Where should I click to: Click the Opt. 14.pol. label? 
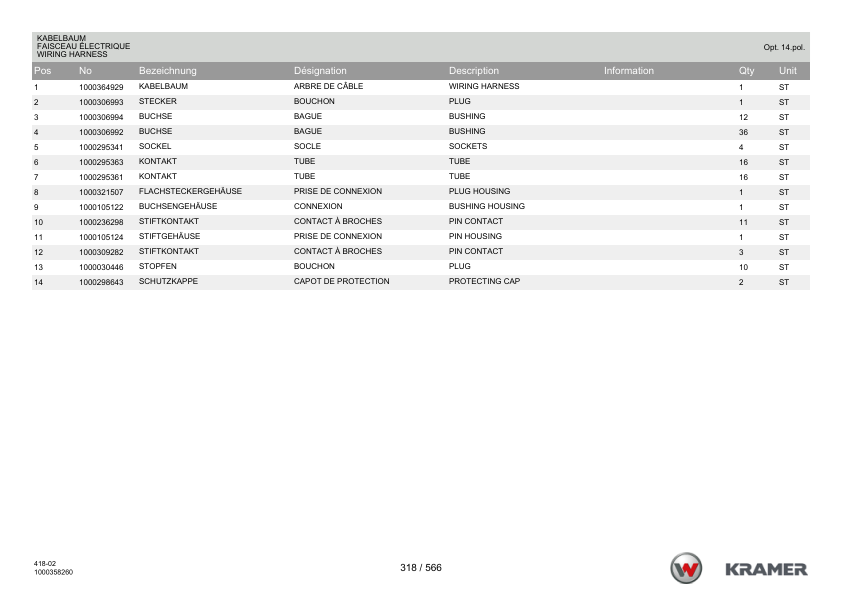tap(784, 47)
